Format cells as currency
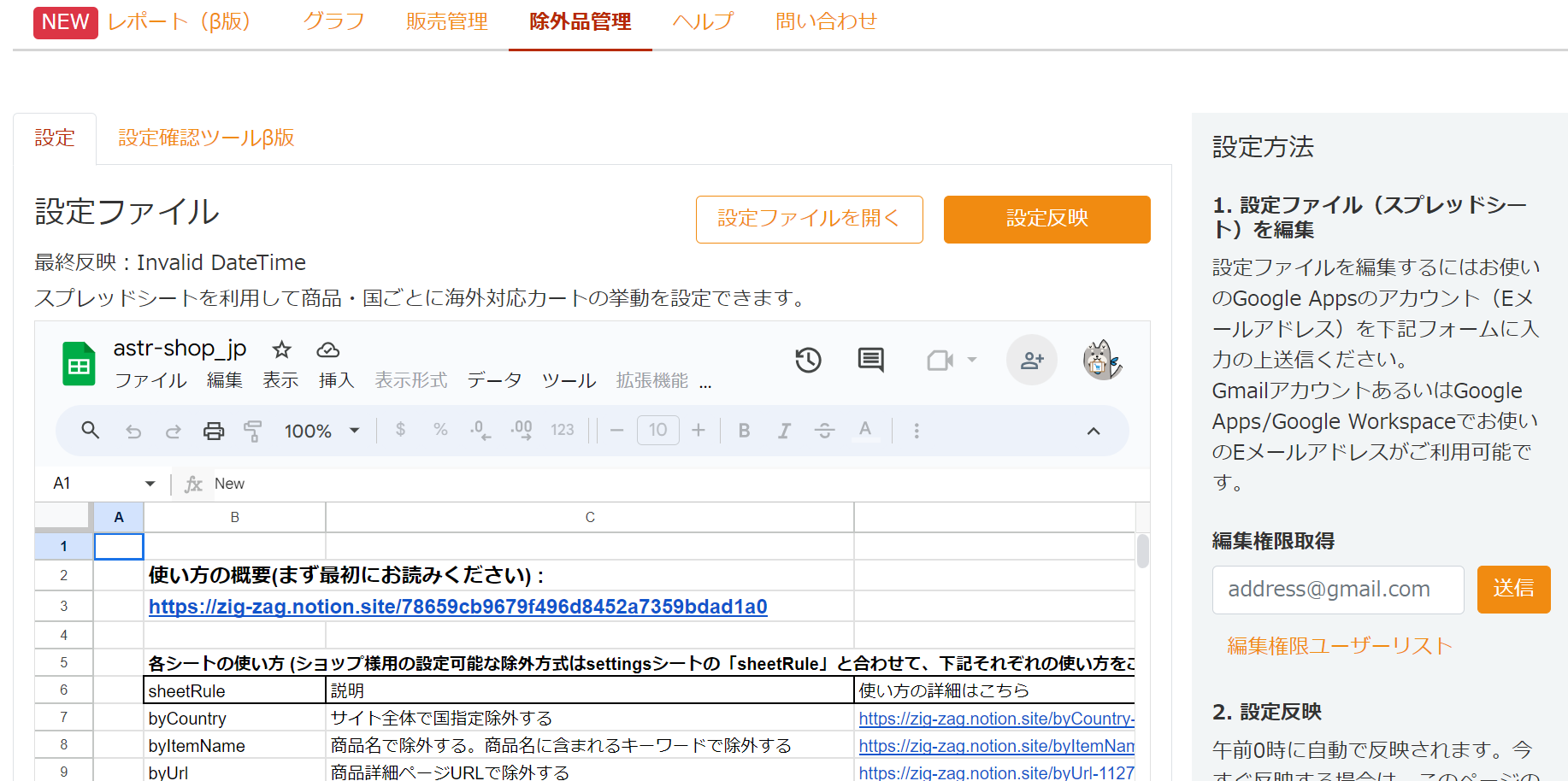 [x=400, y=429]
